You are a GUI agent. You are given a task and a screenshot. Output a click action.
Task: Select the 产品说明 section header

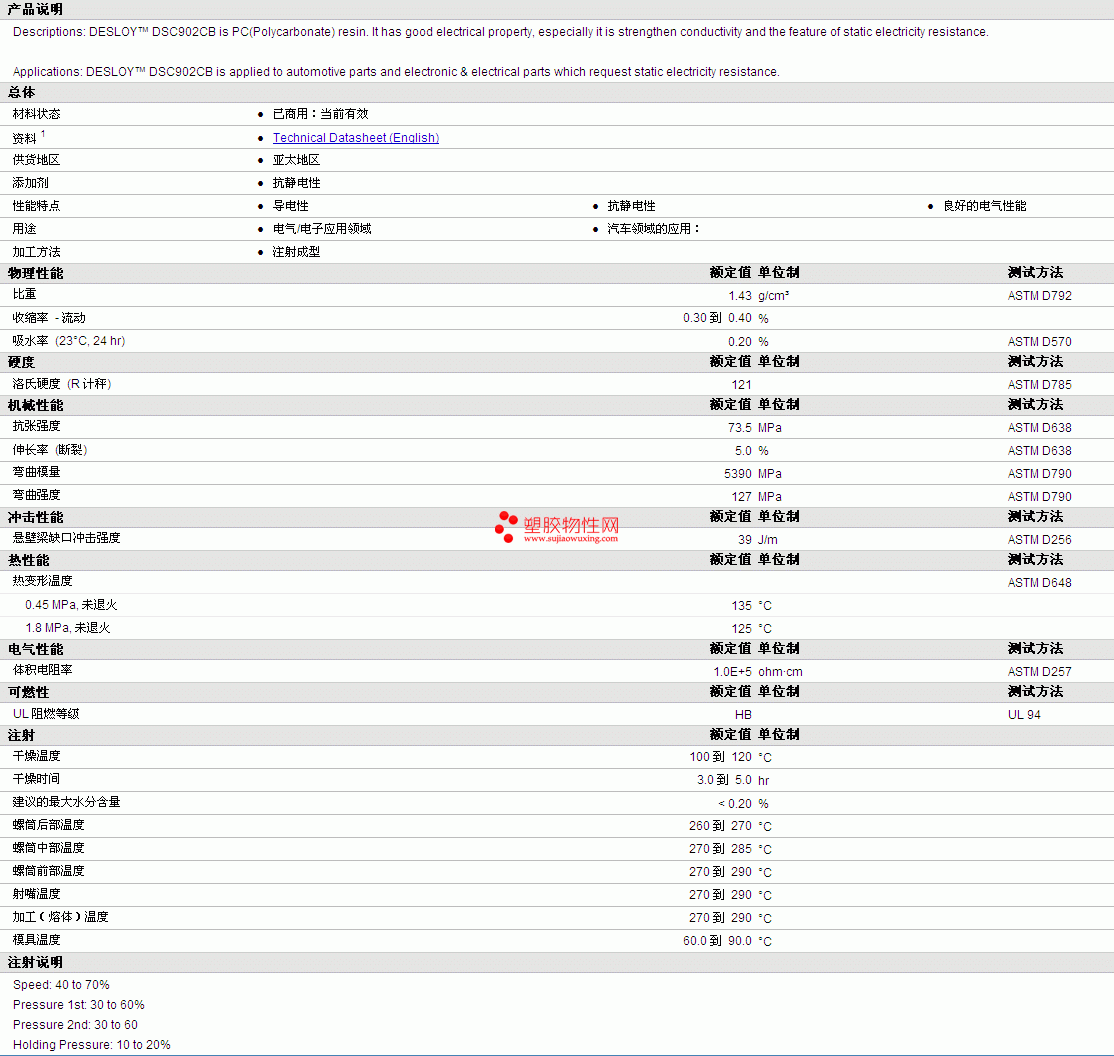point(36,9)
